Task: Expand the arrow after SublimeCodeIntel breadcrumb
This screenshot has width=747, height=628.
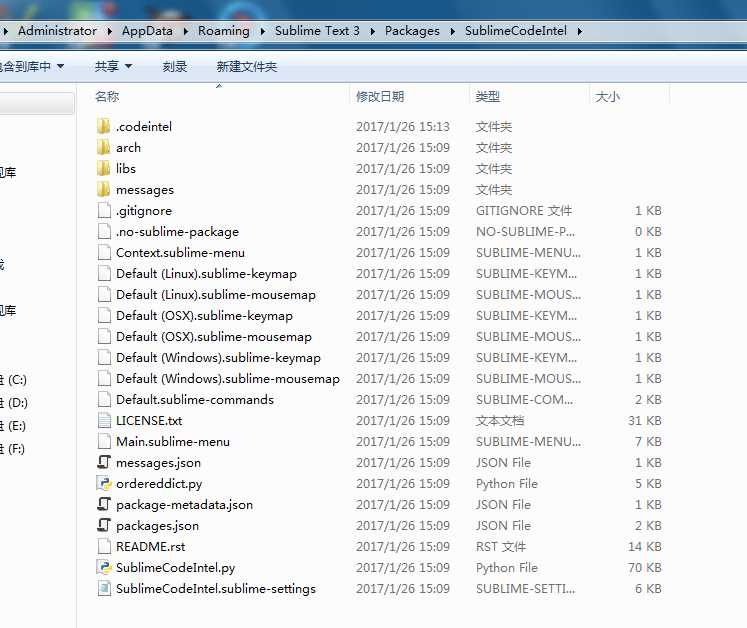Action: point(580,31)
